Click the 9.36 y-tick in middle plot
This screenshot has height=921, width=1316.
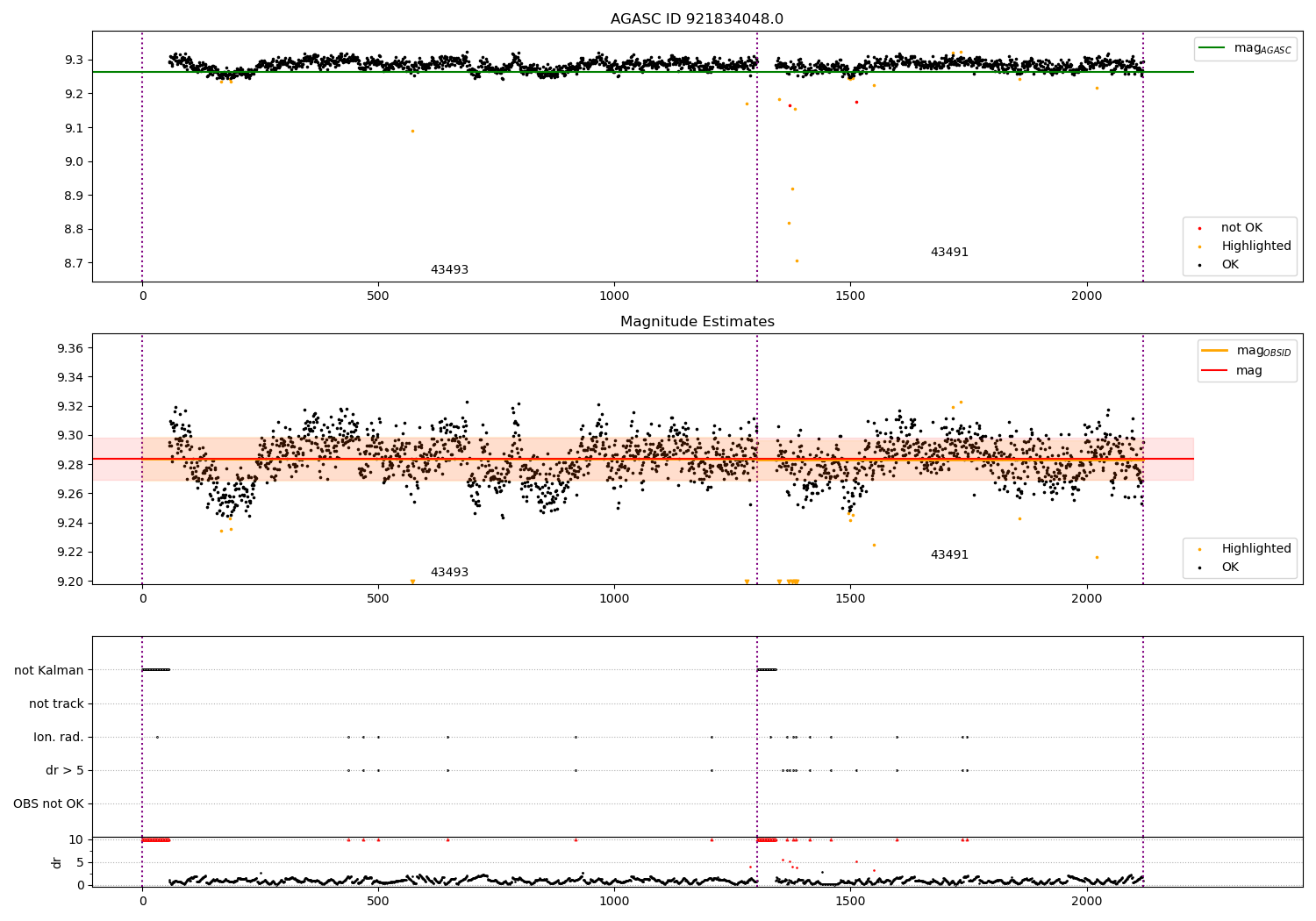tap(70, 348)
